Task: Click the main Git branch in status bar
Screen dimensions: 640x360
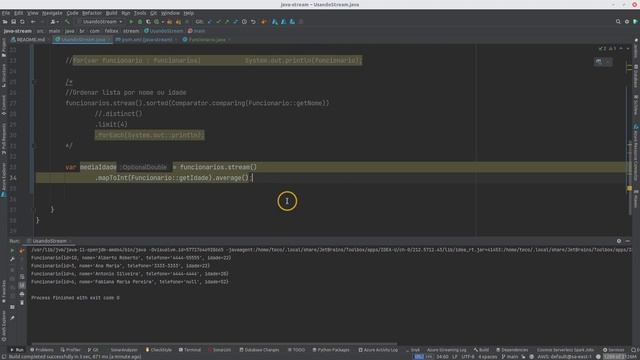Action: (x=509, y=357)
